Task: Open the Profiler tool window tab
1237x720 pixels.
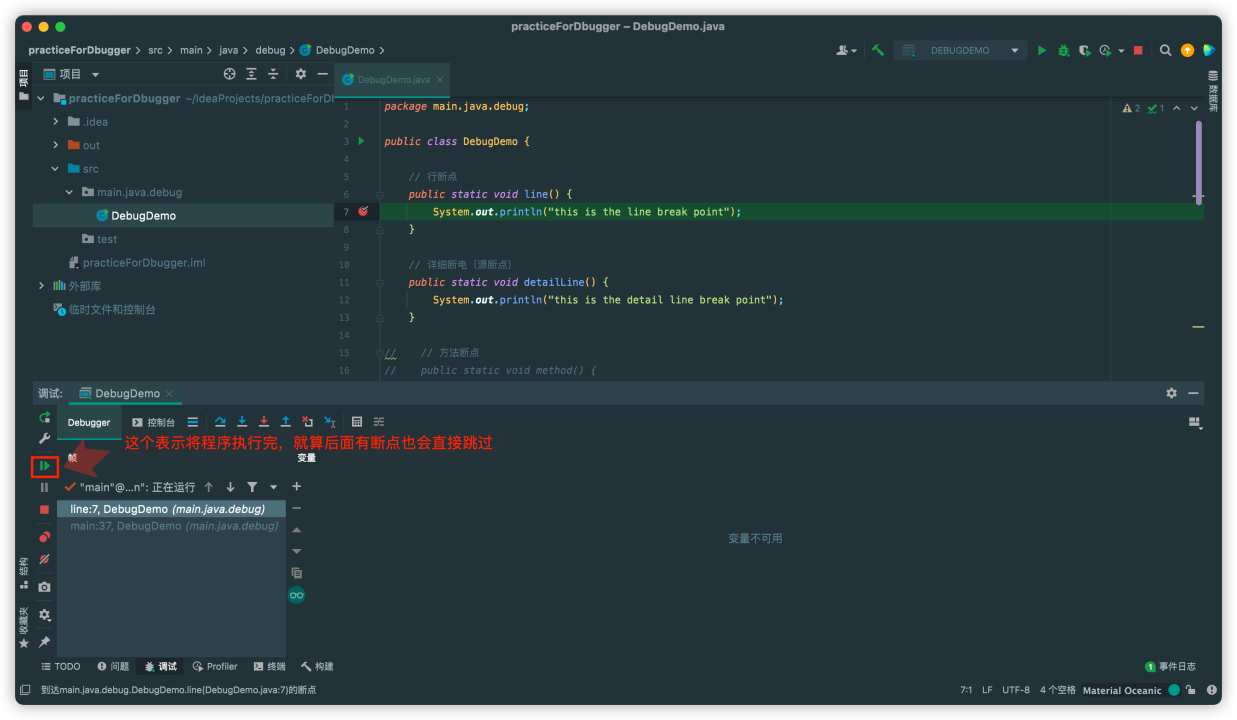Action: pyautogui.click(x=215, y=666)
